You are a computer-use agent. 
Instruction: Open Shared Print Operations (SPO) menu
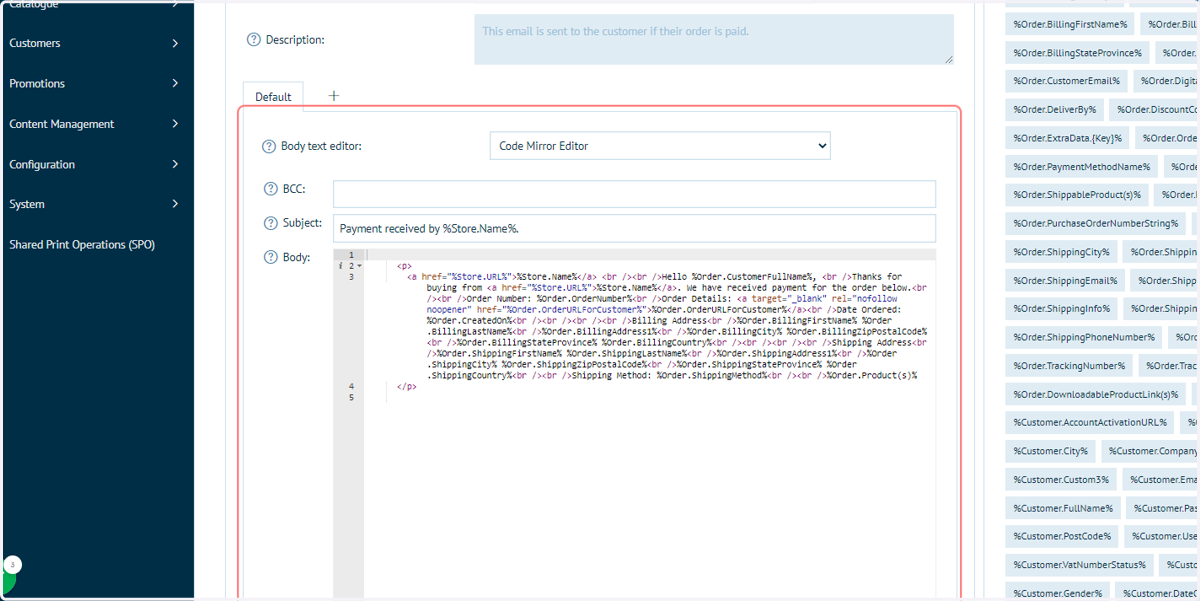coord(82,245)
